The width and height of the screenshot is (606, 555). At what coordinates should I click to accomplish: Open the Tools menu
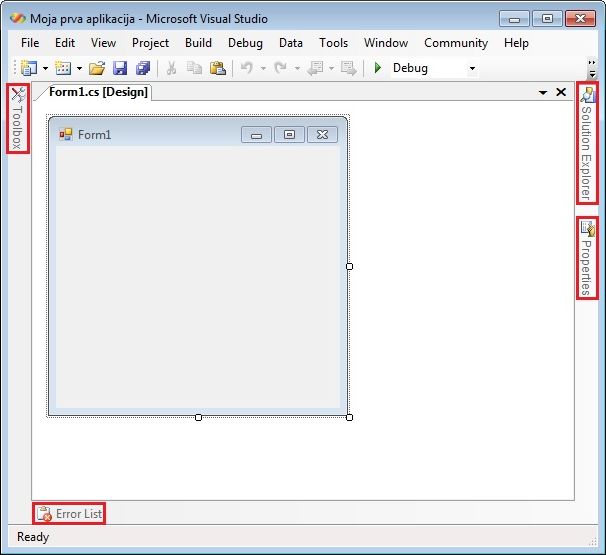(334, 43)
